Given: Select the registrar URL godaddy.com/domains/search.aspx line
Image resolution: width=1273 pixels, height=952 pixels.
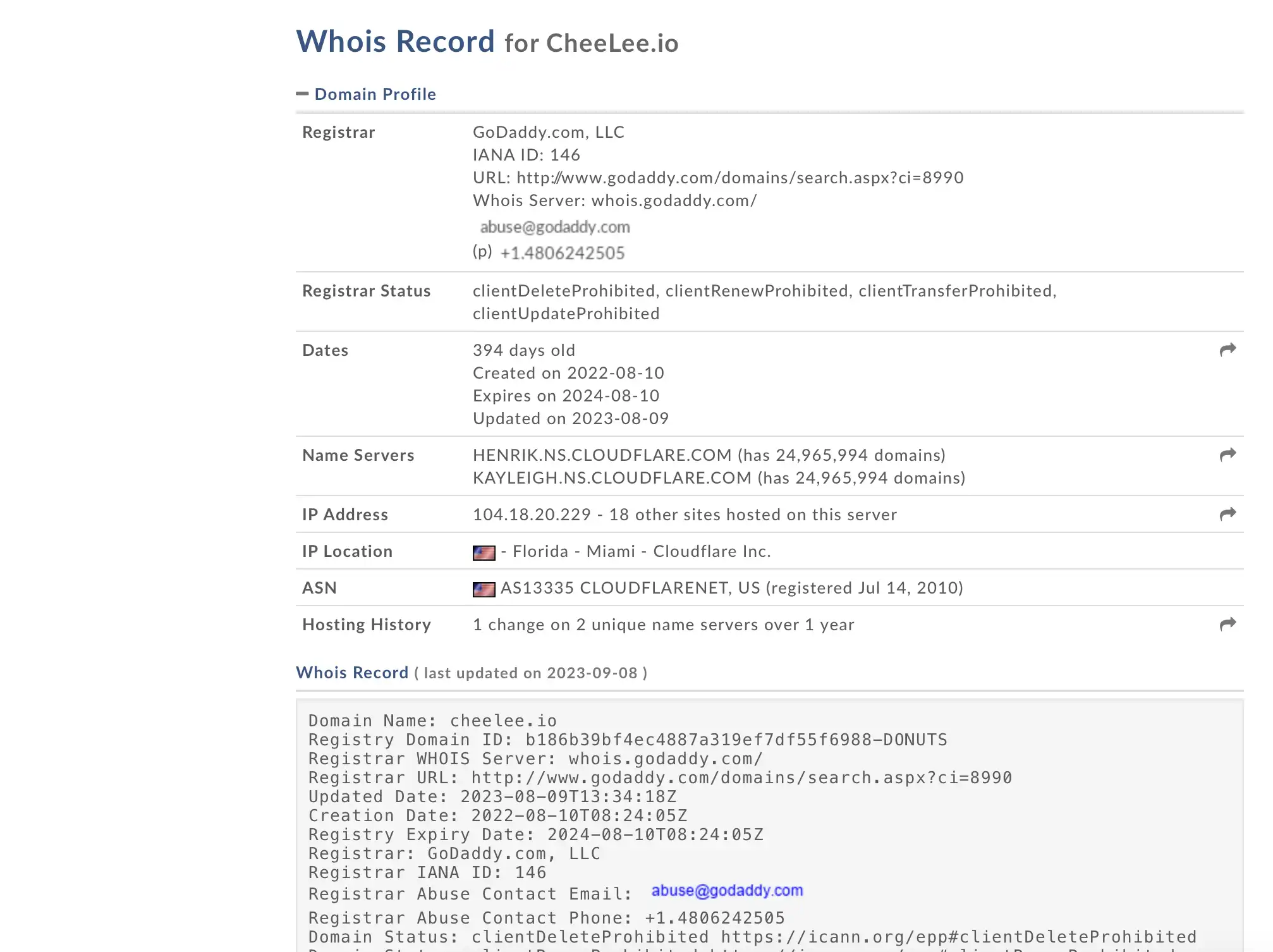Looking at the screenshot, I should coord(718,178).
